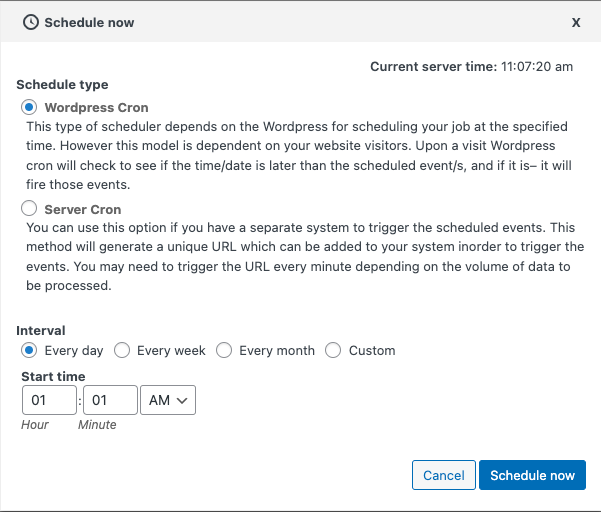Select the Wordpress Cron radio button
601x512 pixels.
pos(29,107)
